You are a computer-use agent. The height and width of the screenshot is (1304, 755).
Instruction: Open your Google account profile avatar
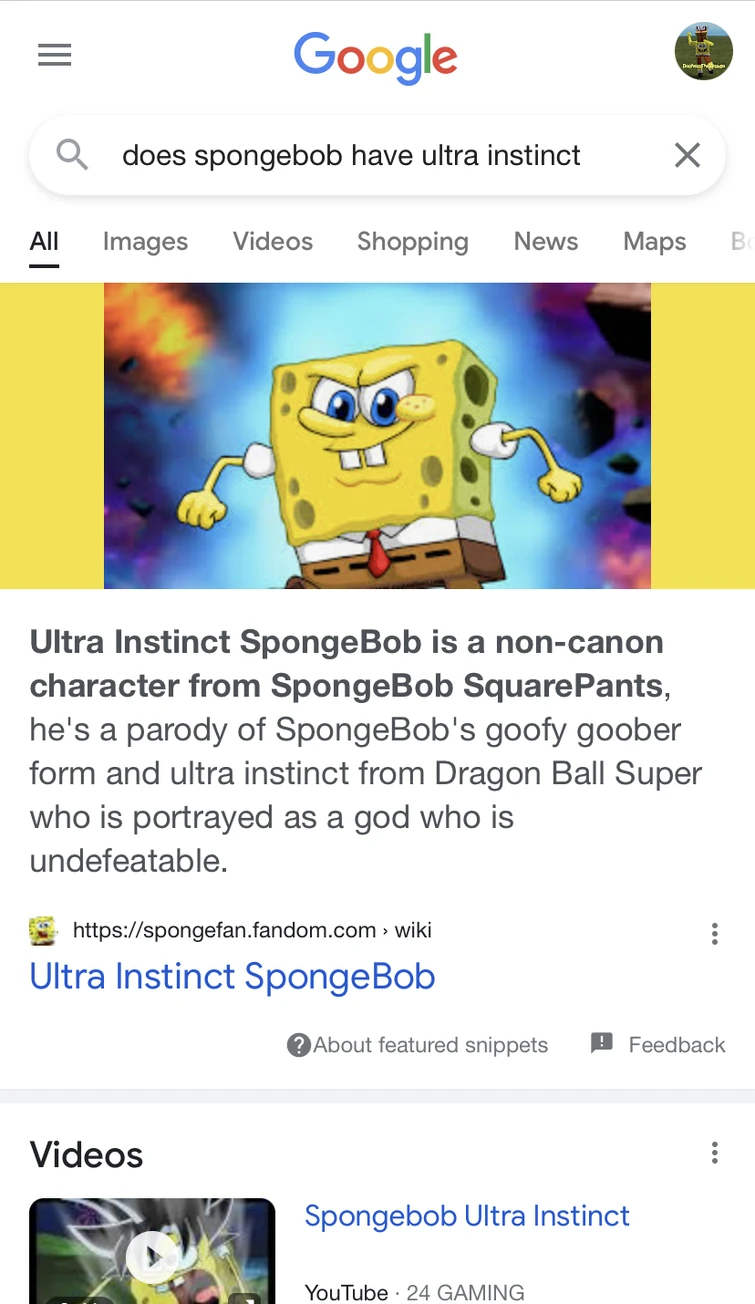[704, 50]
